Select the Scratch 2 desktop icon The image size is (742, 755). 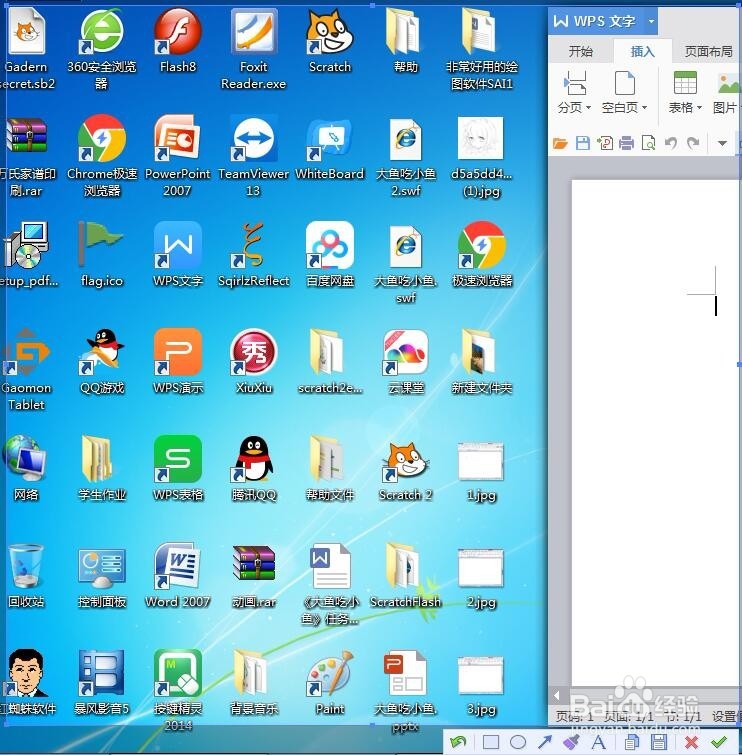(405, 471)
